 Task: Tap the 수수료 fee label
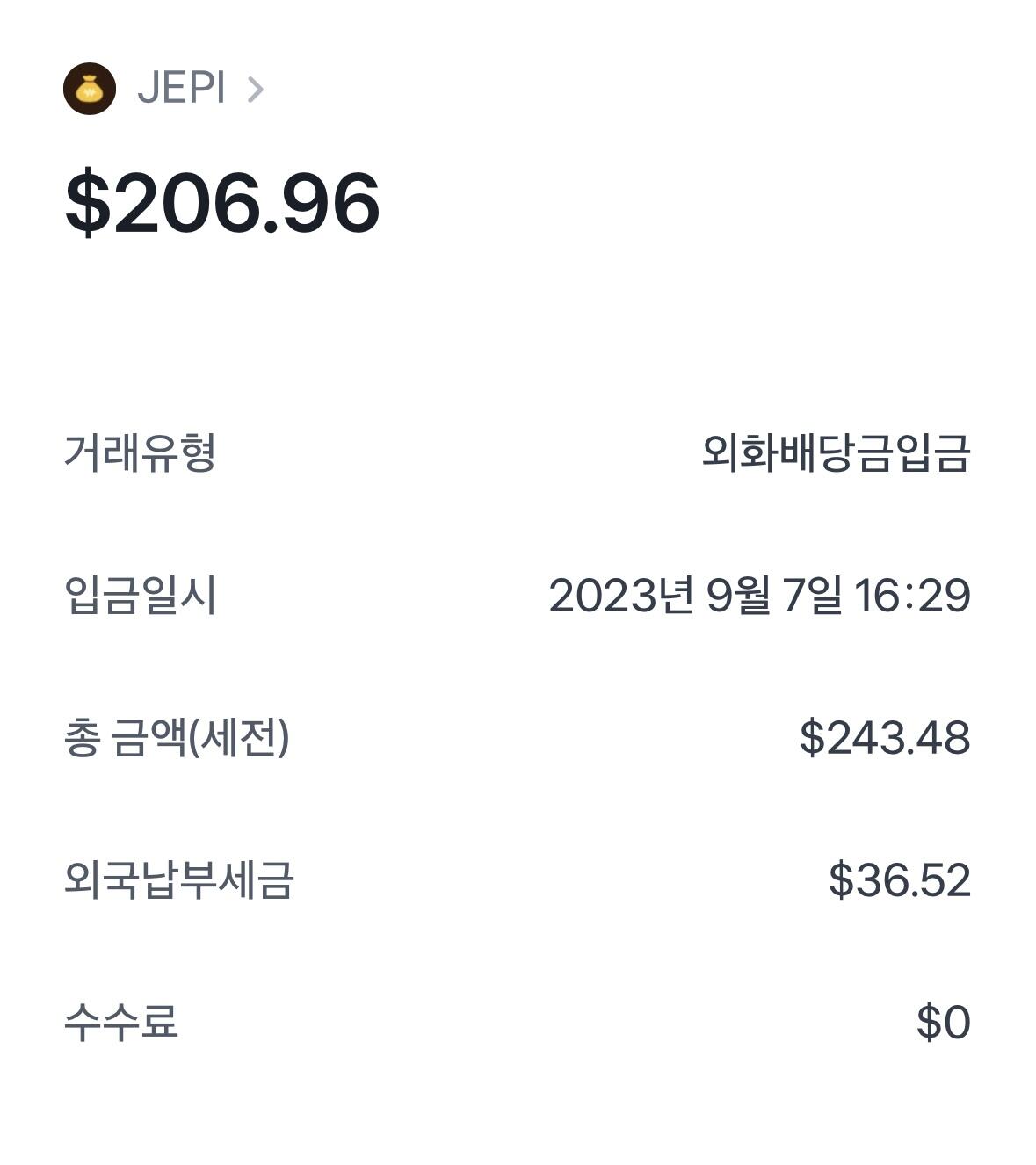click(x=121, y=1022)
